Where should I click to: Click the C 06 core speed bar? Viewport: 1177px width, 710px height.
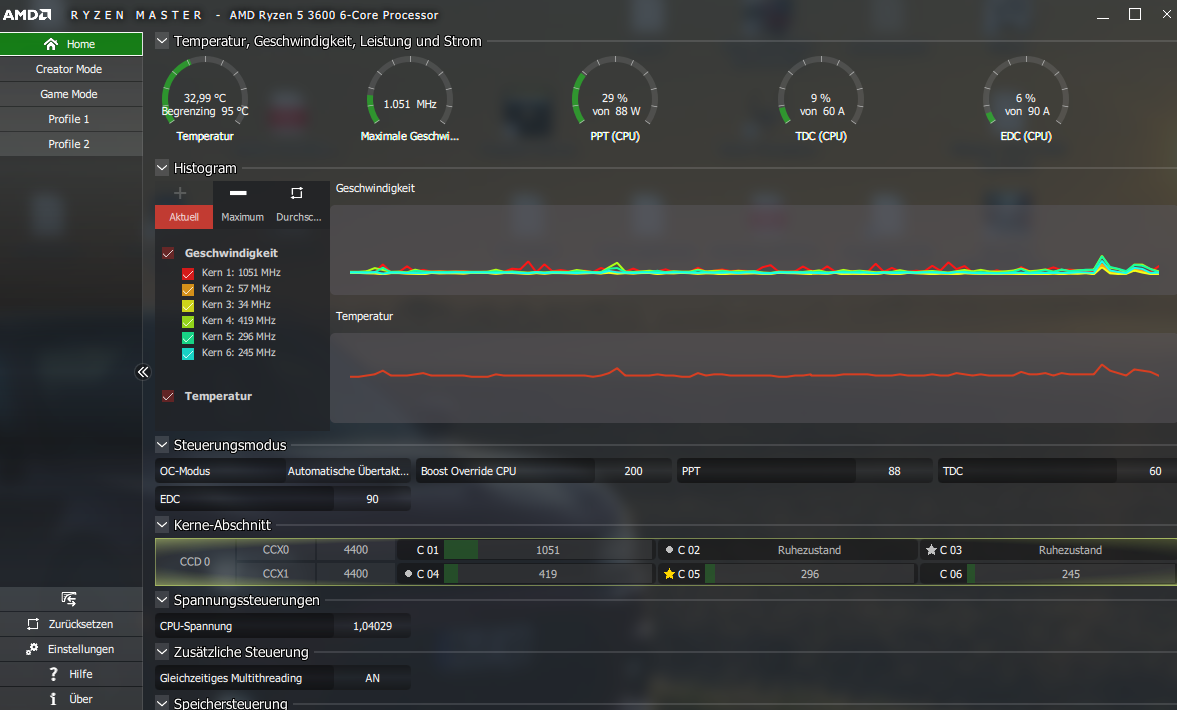tap(1070, 574)
